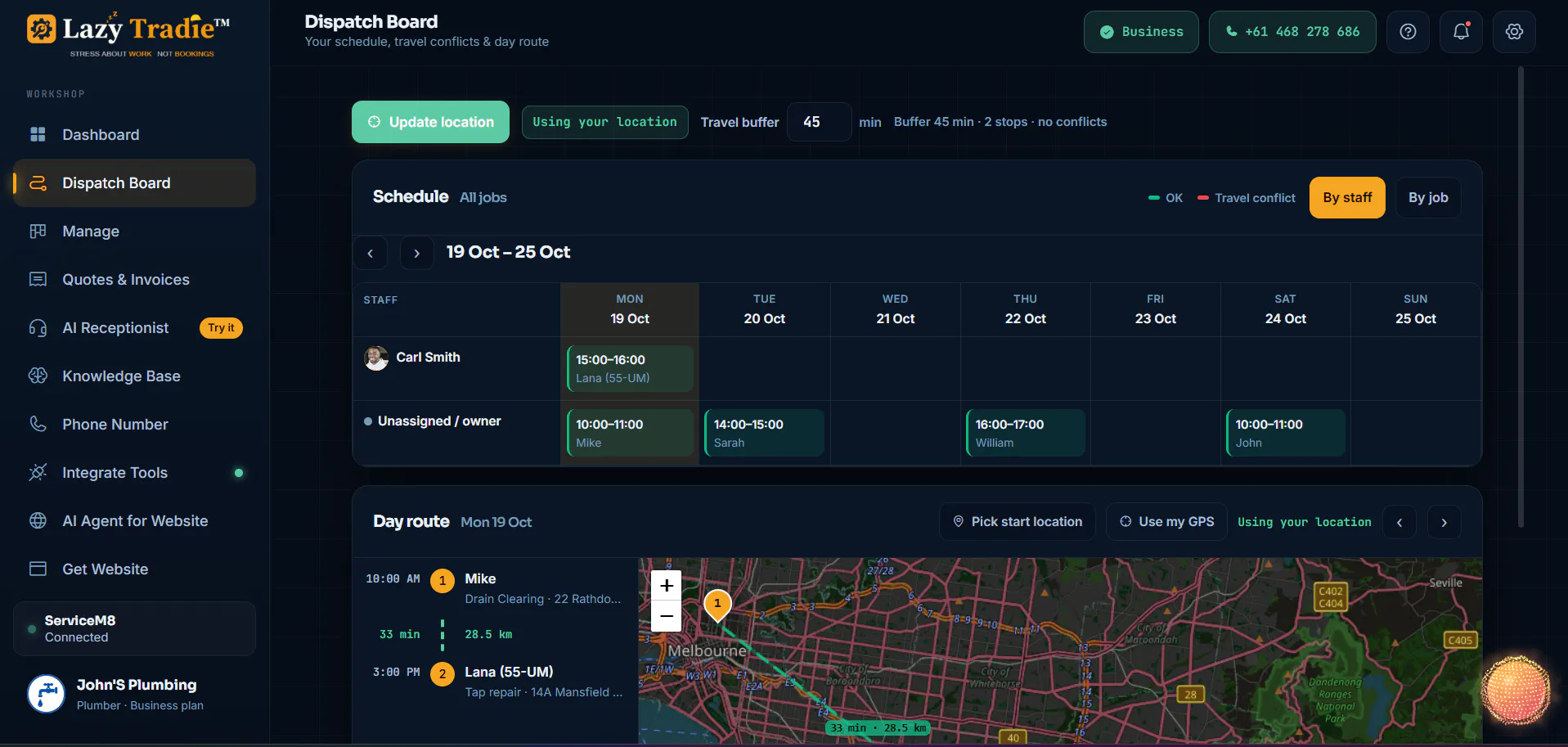This screenshot has width=1568, height=747.
Task: Open the help question-mark icon
Action: pyautogui.click(x=1408, y=32)
